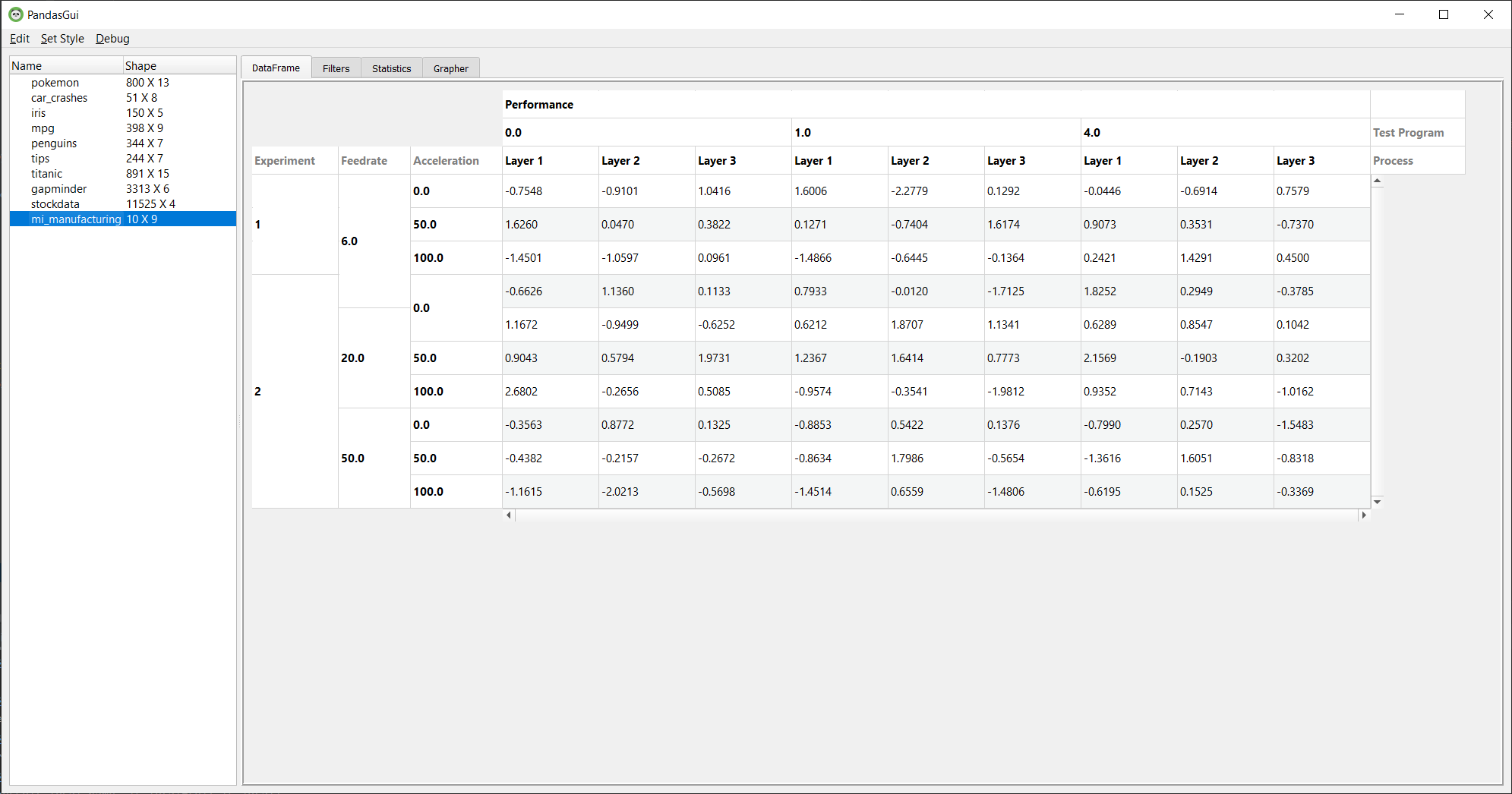Image resolution: width=1512 pixels, height=794 pixels.
Task: Click cell with value 0.7579
Action: [1321, 191]
